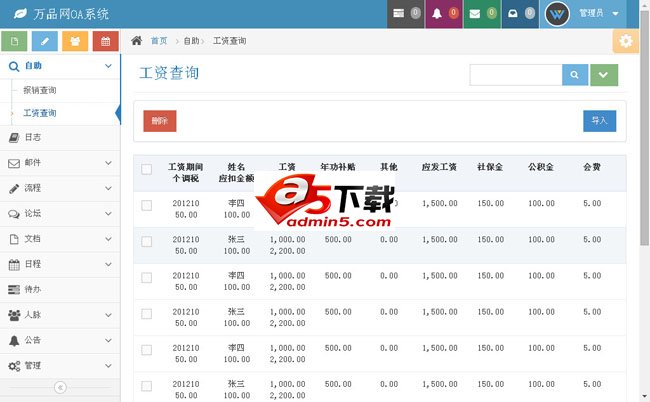This screenshot has height=402, width=650.
Task: Click the green document shortcut button
Action: [x=15, y=41]
